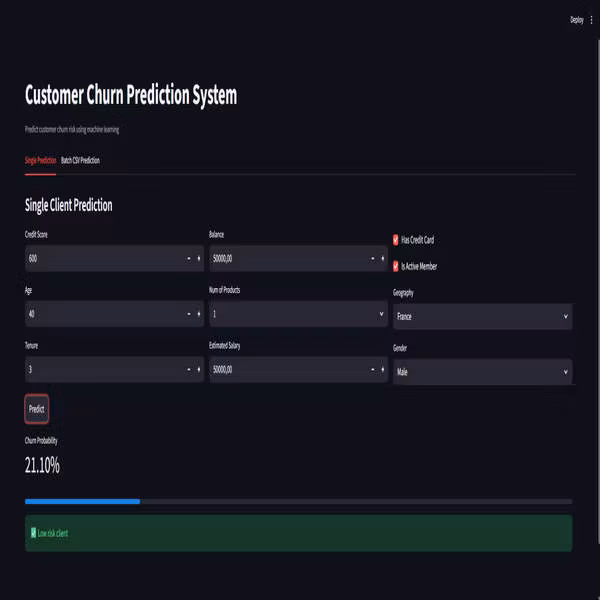Open the Geography dropdown showing France
Viewport: 600px width, 600px height.
[483, 316]
